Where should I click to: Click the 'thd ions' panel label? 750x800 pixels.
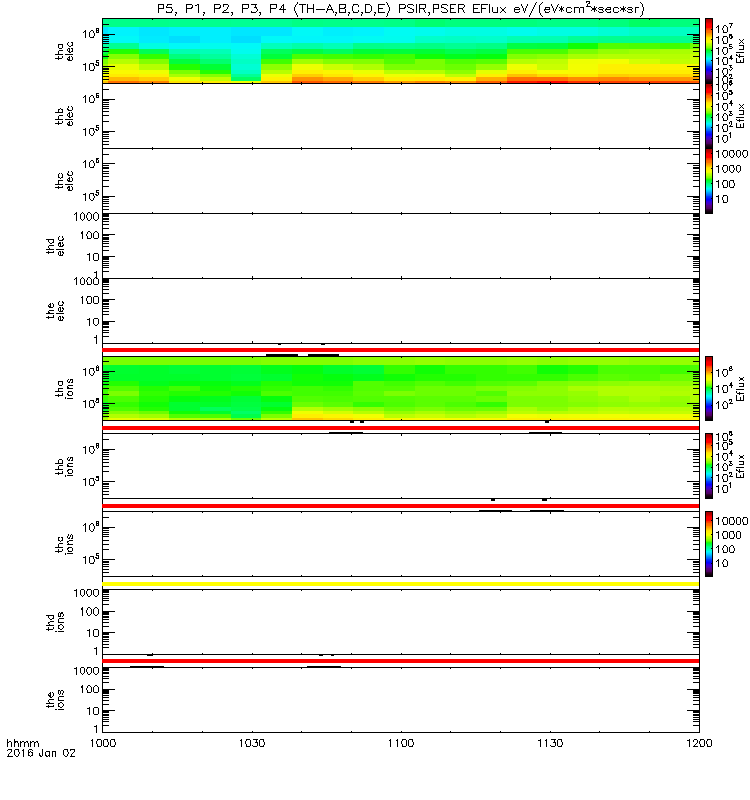point(56,622)
